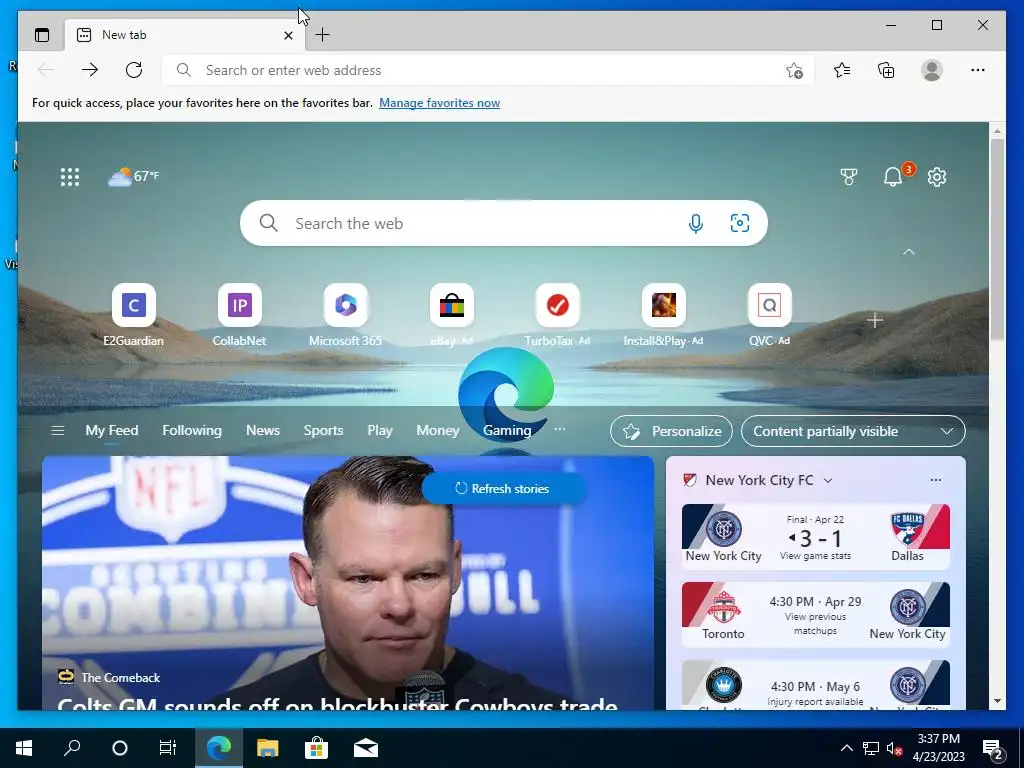Viewport: 1024px width, 768px height.
Task: Open Microsoft Store from the taskbar
Action: [x=316, y=748]
